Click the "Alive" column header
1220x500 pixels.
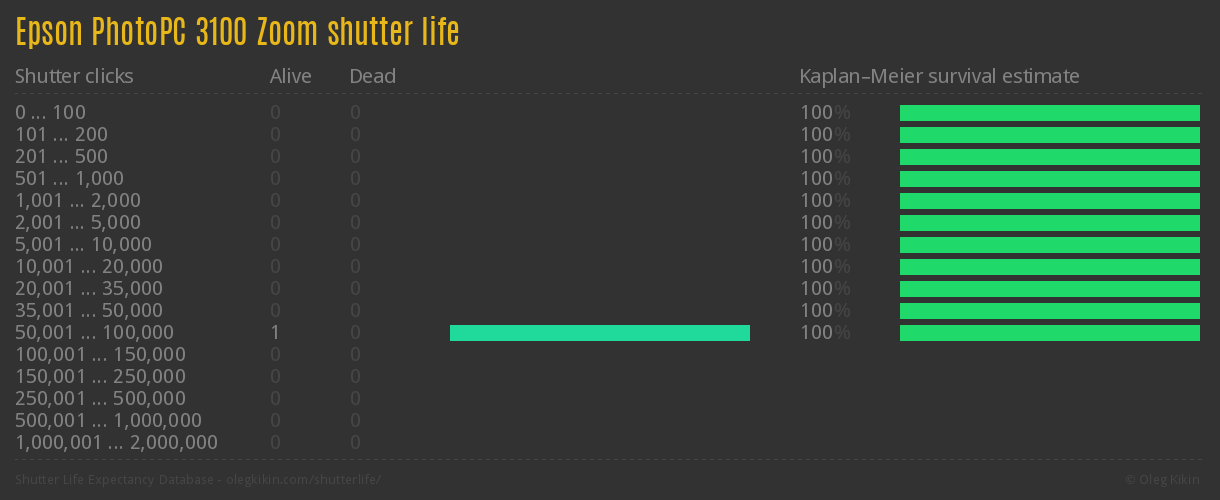pos(290,76)
